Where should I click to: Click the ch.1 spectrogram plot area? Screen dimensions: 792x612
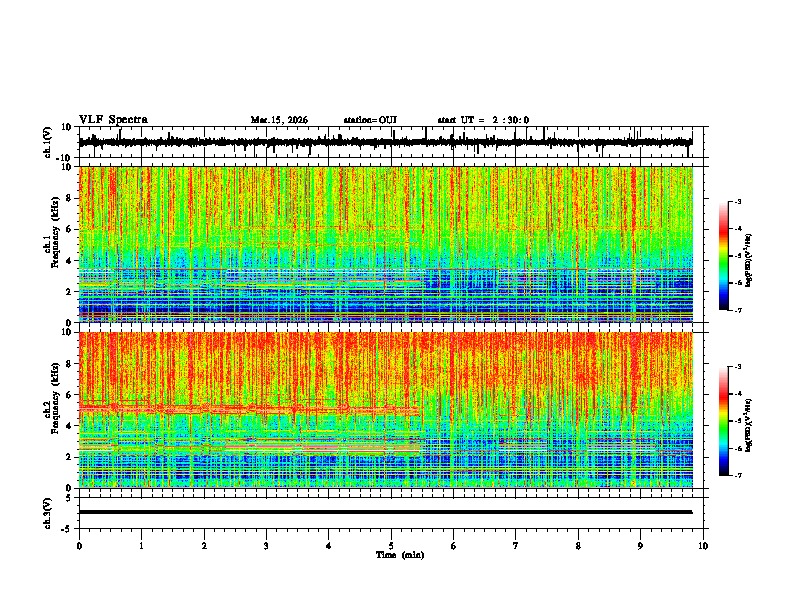point(386,244)
